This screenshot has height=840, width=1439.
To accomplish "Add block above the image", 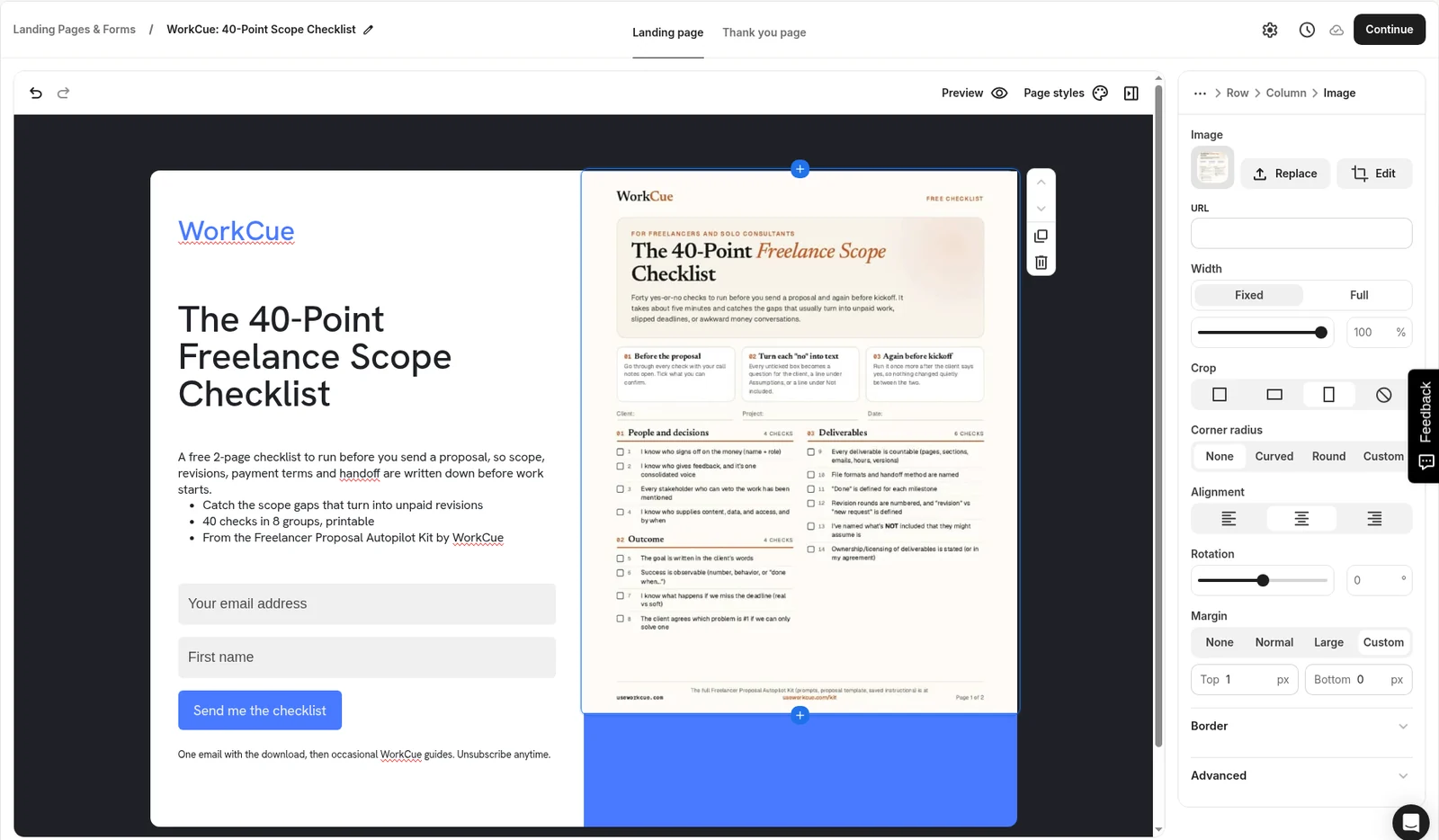I will point(800,169).
